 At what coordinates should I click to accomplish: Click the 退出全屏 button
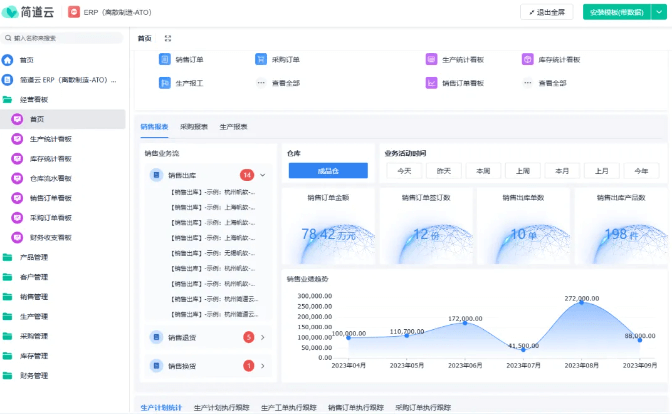(x=546, y=12)
